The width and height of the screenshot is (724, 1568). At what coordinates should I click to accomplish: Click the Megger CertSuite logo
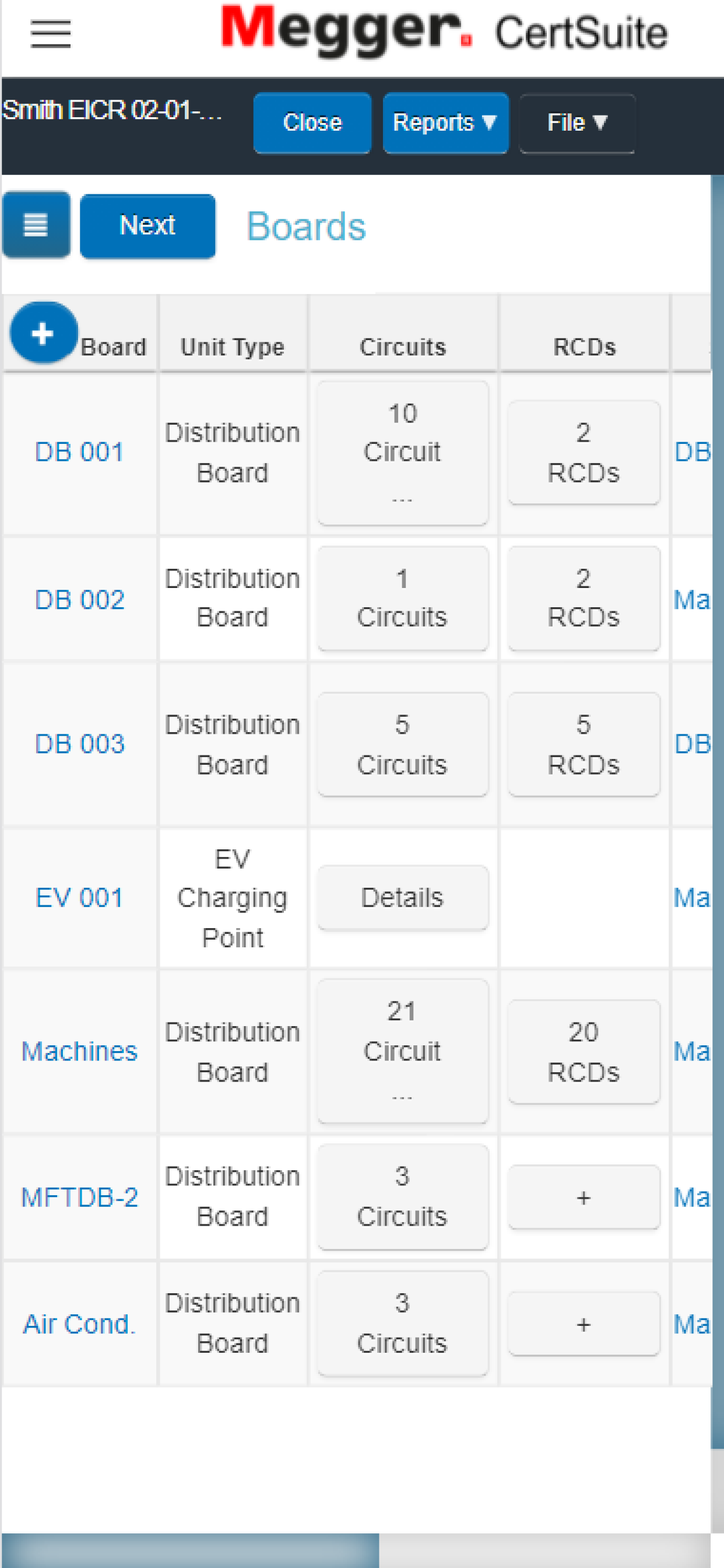point(444,30)
